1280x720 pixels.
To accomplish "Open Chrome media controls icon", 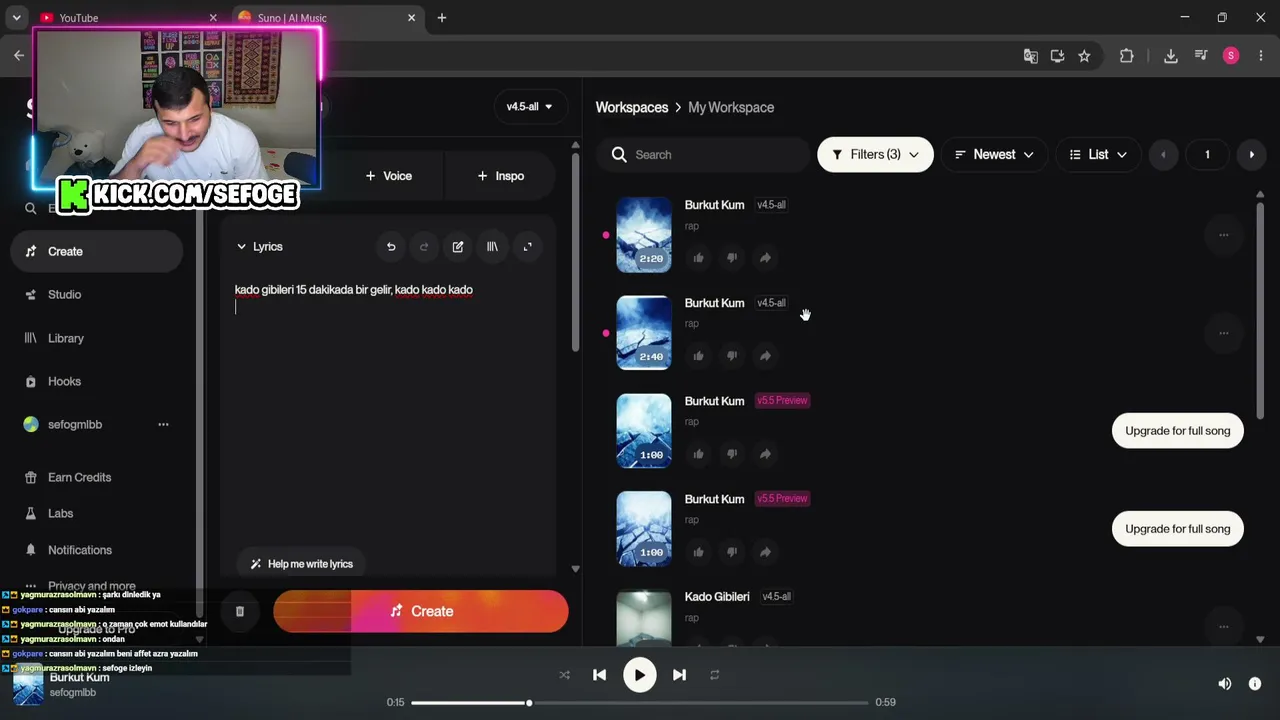I will point(1201,56).
